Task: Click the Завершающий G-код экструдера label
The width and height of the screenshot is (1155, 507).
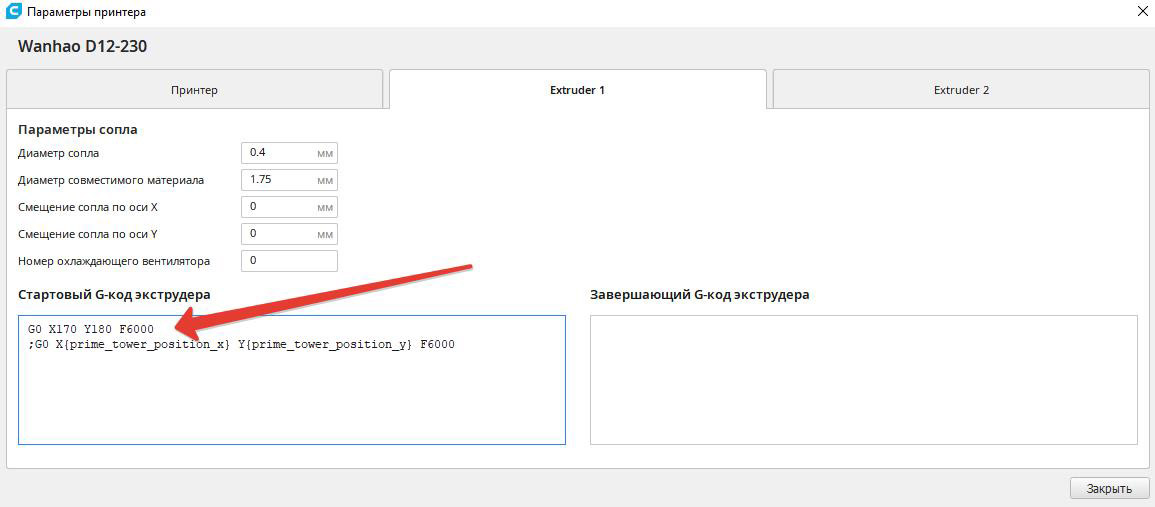Action: tap(699, 295)
